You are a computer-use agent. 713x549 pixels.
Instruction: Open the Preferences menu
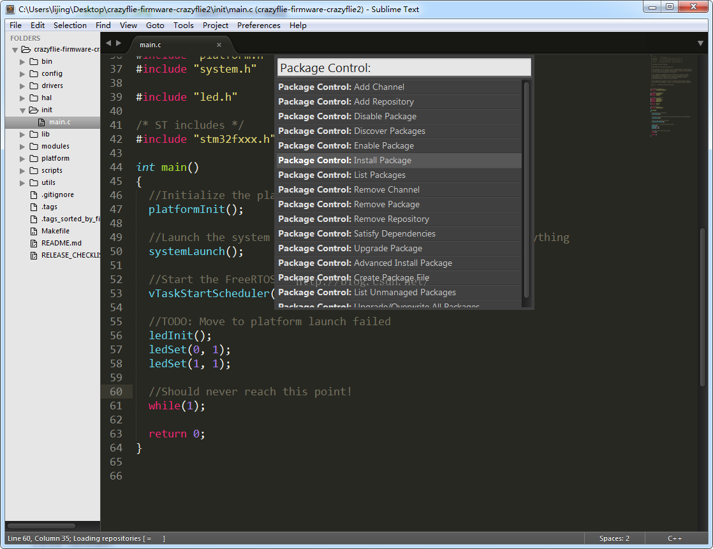click(259, 25)
